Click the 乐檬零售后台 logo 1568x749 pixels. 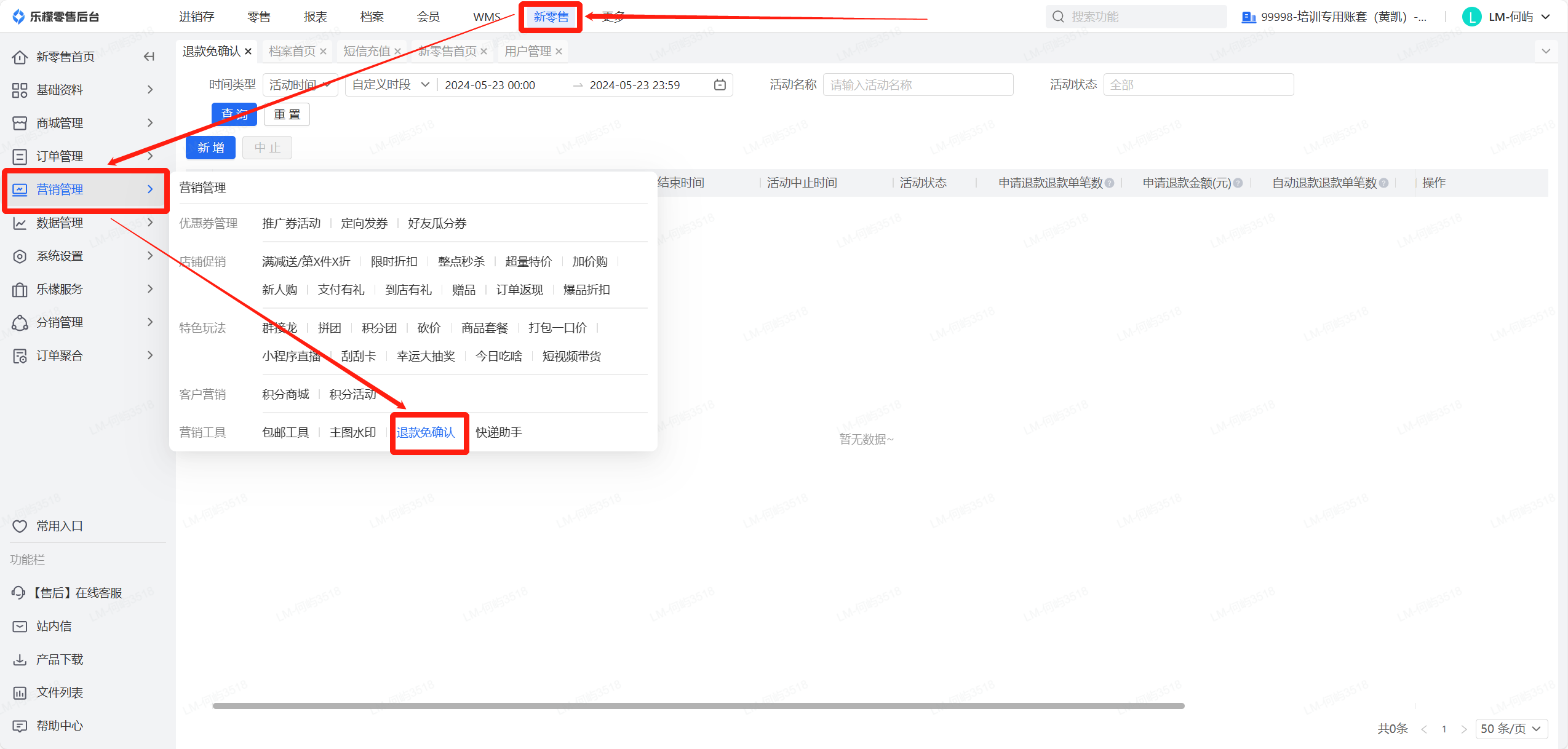pos(56,17)
